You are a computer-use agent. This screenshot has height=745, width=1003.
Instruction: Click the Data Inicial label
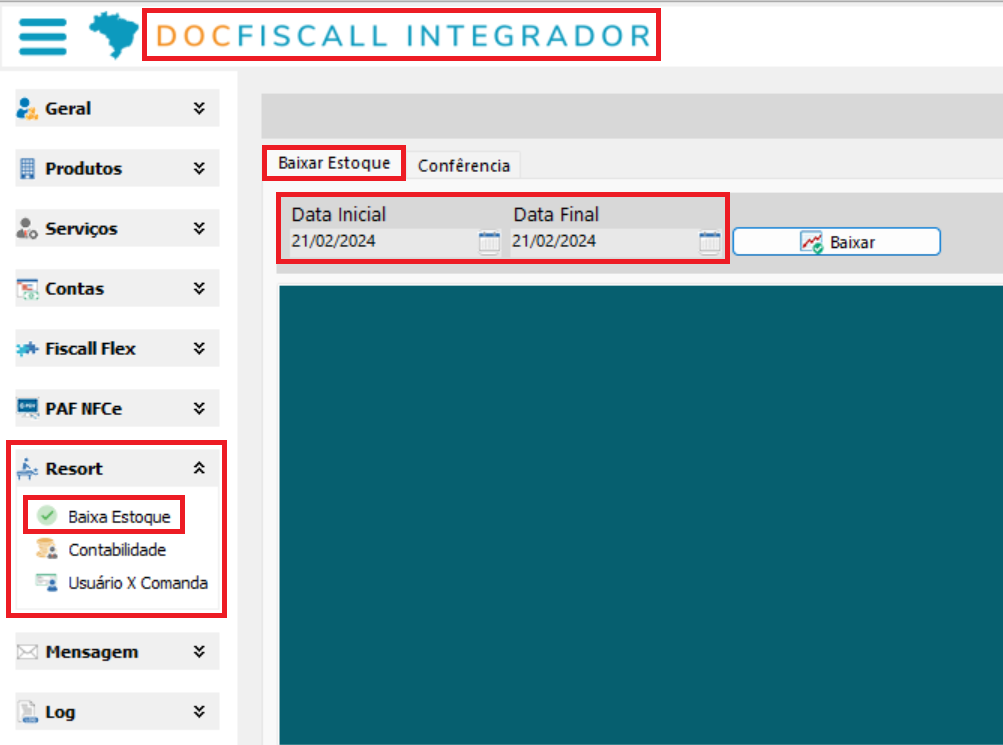click(338, 215)
